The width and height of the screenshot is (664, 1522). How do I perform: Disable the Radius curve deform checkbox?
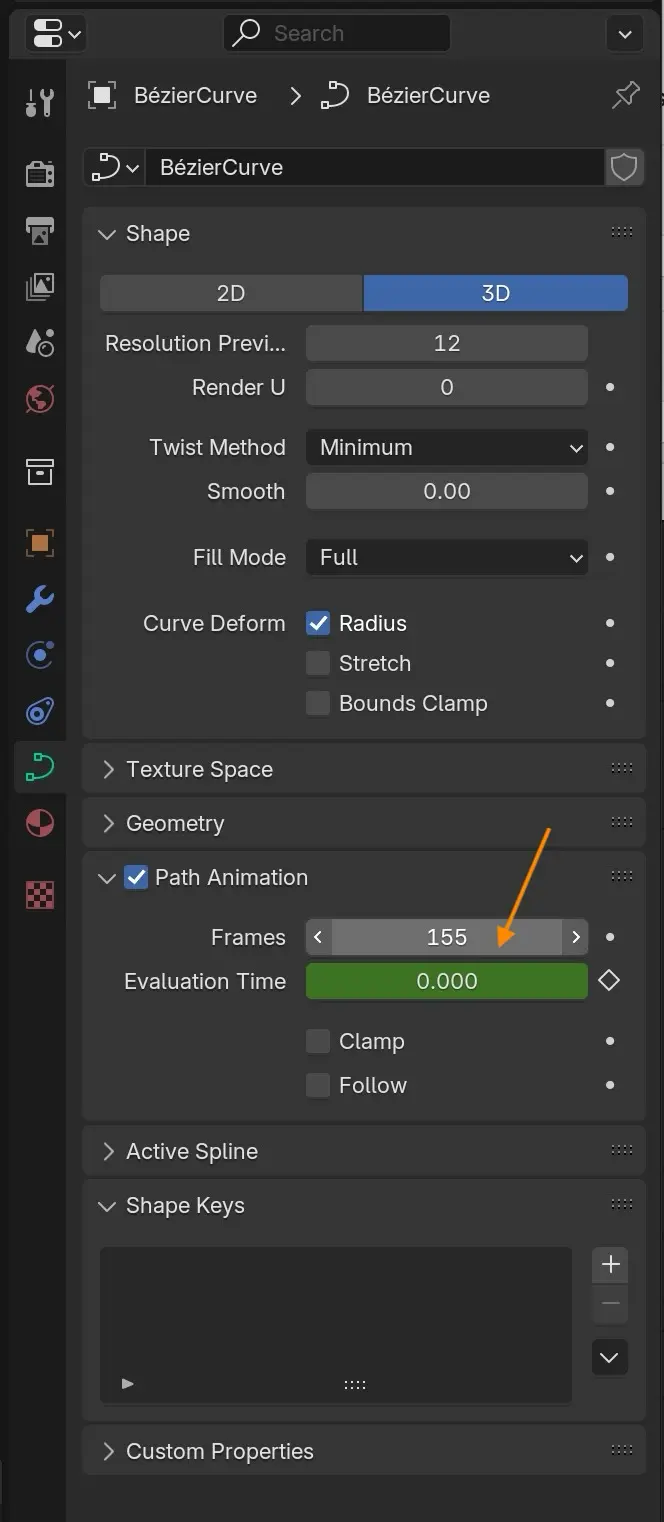[x=318, y=623]
